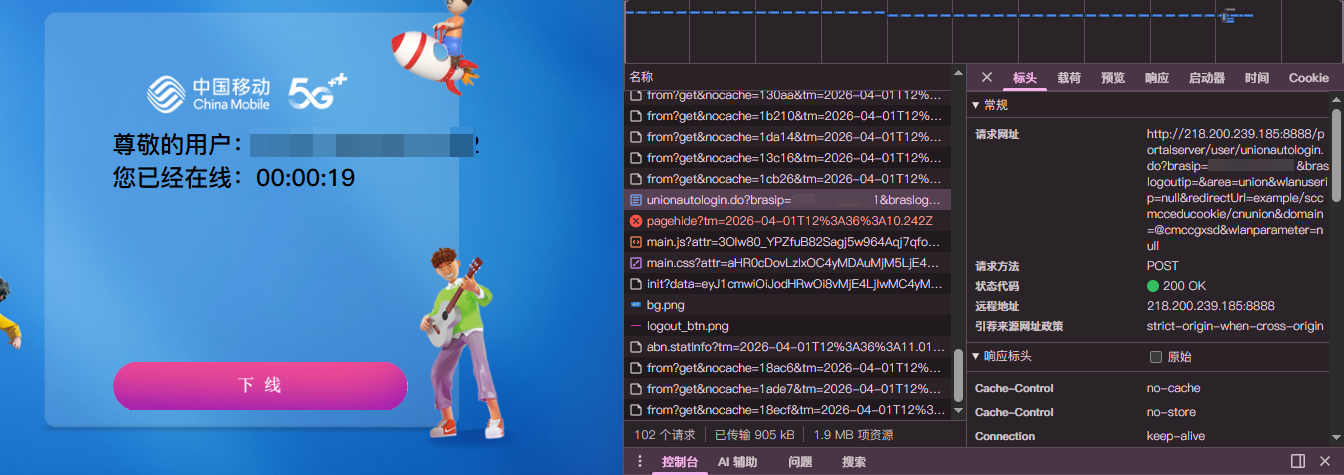The height and width of the screenshot is (475, 1344).
Task: Enable the 原始 (raw) checkbox
Action: pyautogui.click(x=1156, y=357)
